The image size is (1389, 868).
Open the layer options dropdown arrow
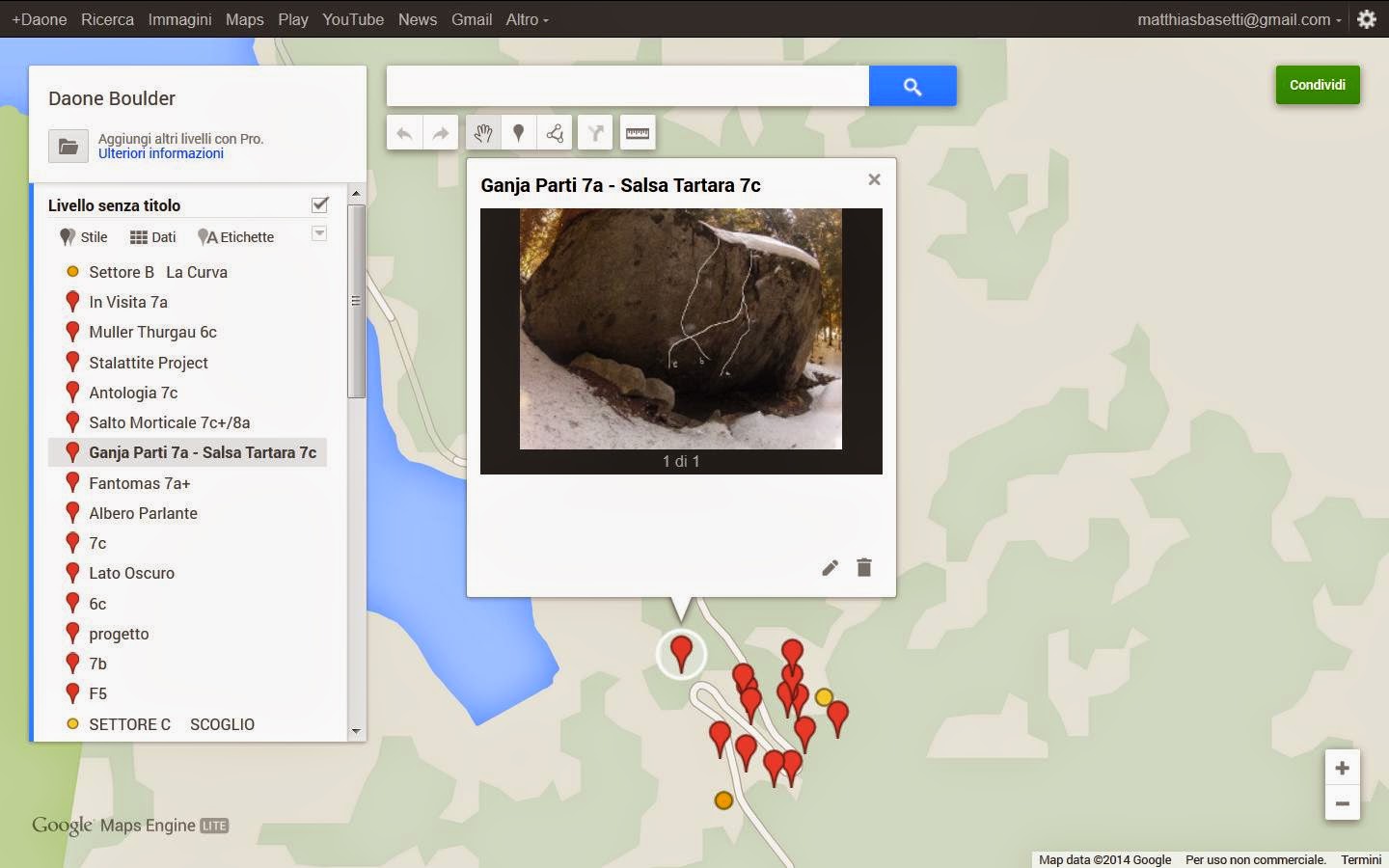(319, 233)
